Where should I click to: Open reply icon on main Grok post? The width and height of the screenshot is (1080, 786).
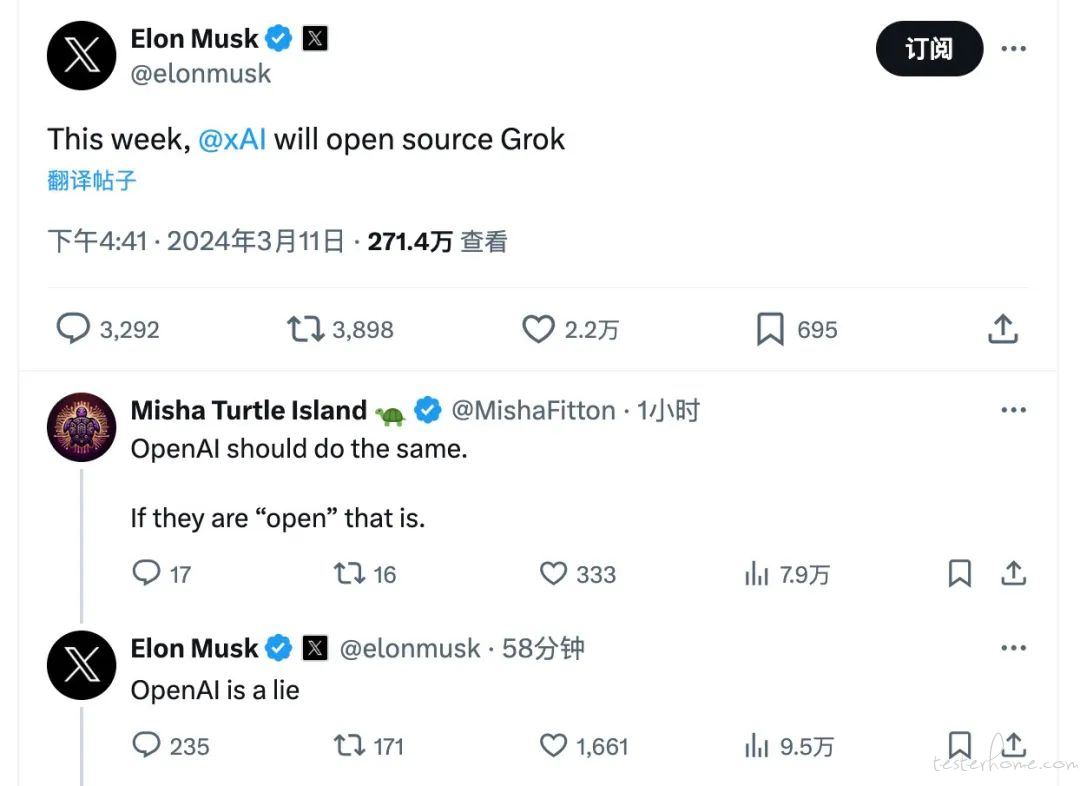click(x=73, y=329)
